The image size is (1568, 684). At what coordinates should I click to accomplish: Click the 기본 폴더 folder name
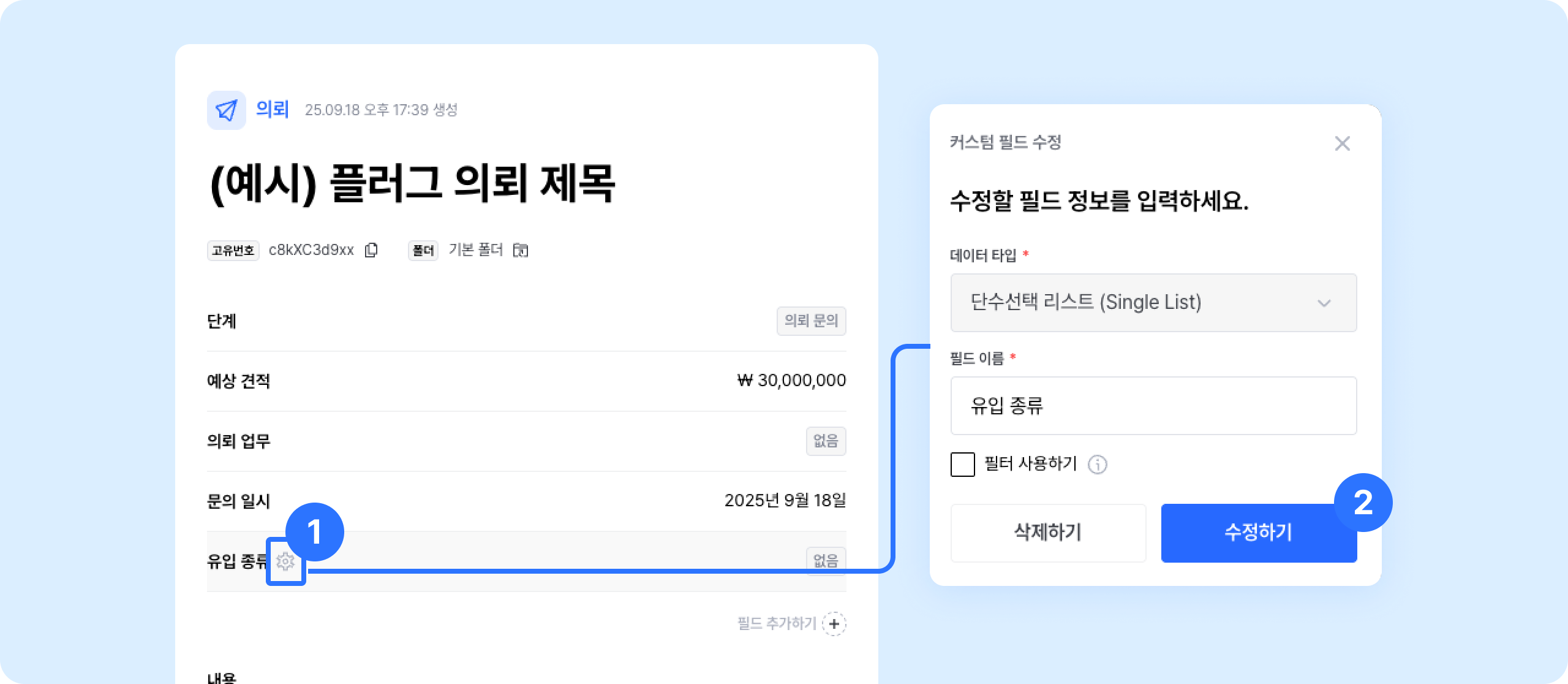coord(475,250)
